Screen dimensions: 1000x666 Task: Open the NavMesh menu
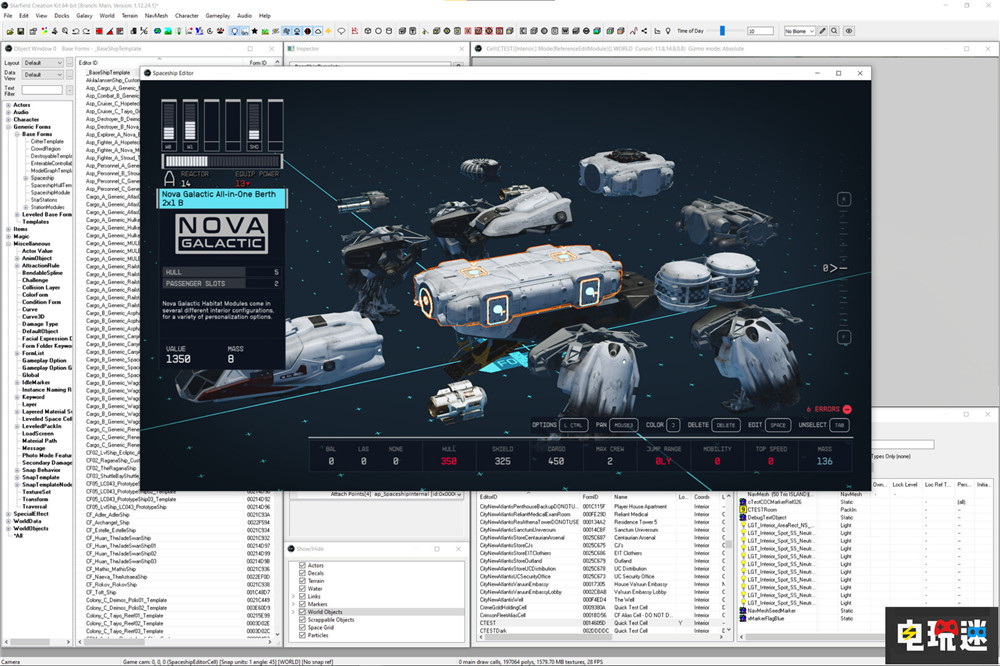[x=156, y=16]
